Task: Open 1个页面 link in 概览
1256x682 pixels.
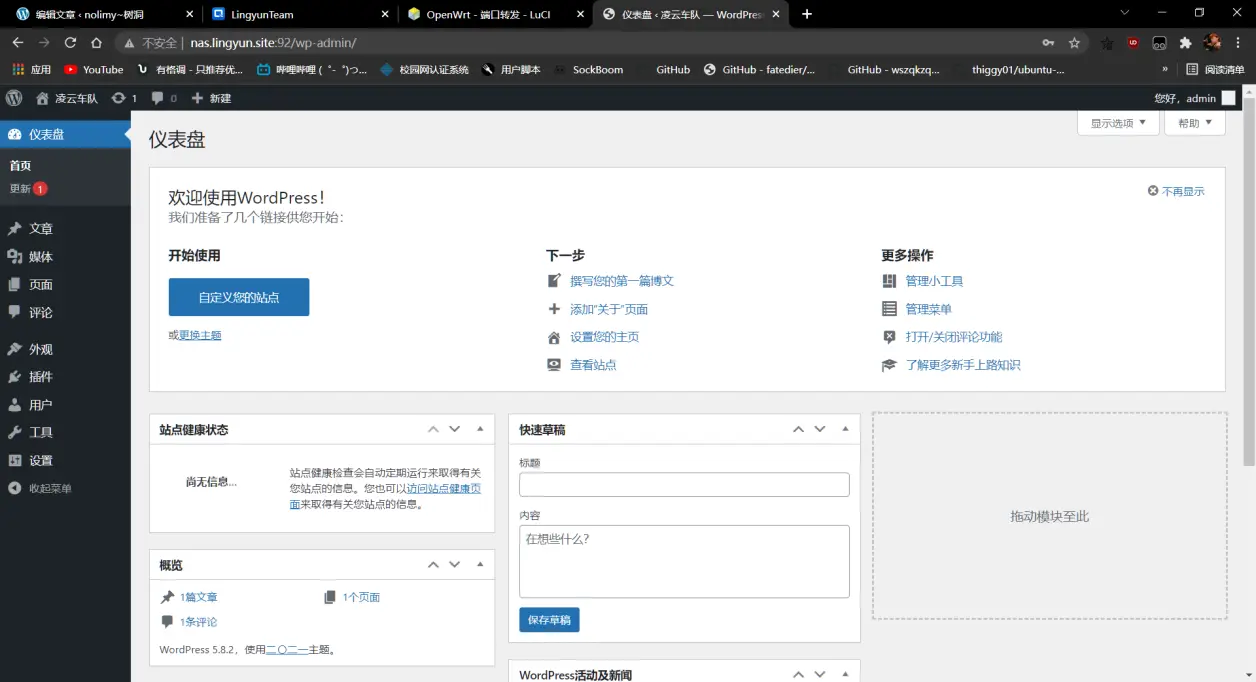Action: [361, 597]
